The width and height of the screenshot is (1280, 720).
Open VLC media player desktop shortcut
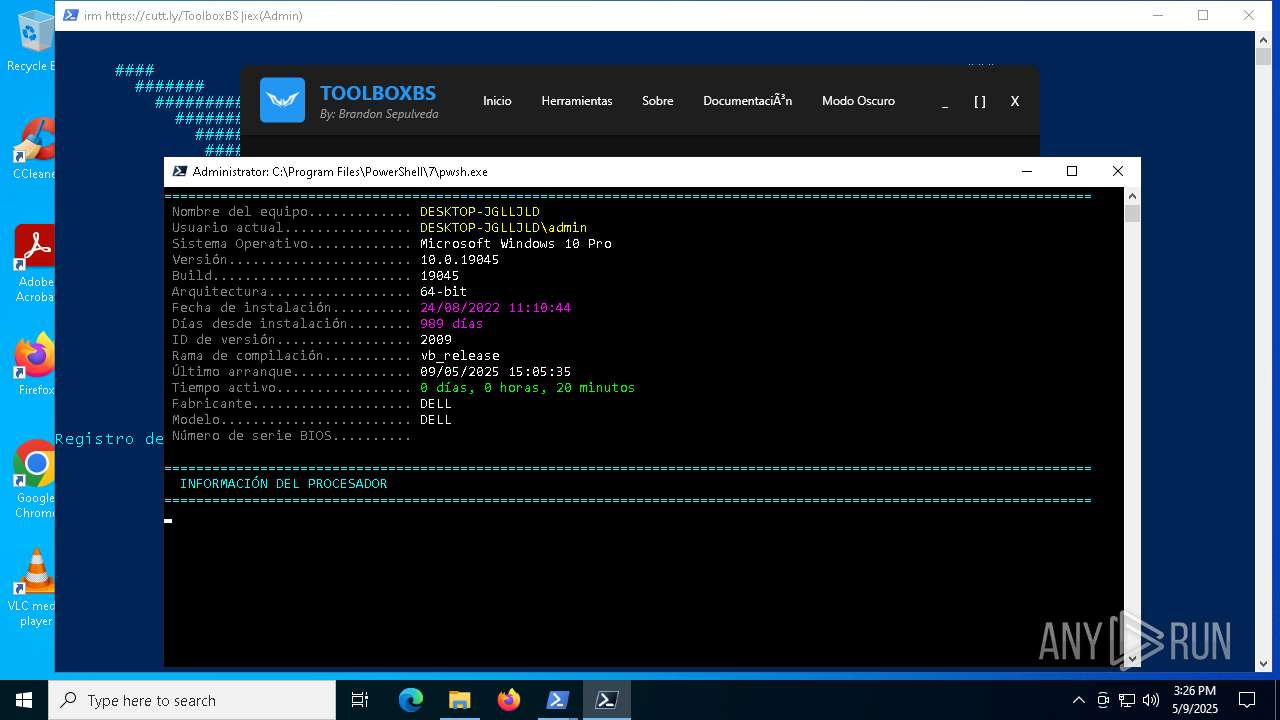[34, 588]
